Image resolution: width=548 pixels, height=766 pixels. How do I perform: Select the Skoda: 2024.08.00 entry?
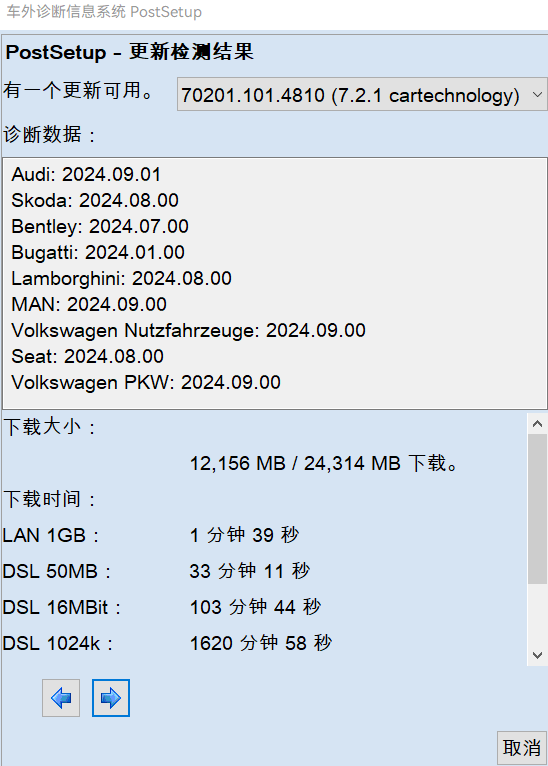pyautogui.click(x=95, y=201)
